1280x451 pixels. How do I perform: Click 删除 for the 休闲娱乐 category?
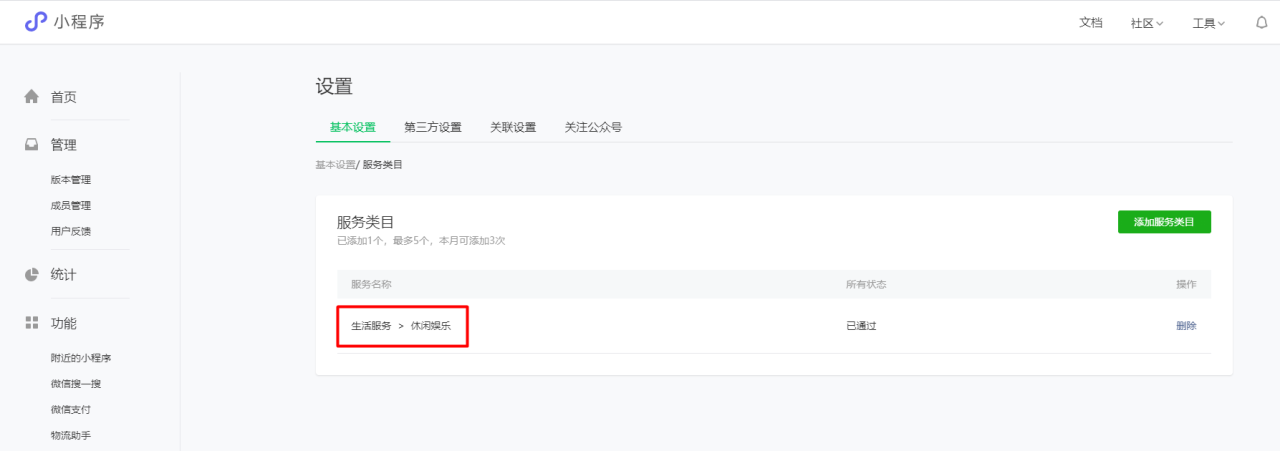tap(1186, 326)
